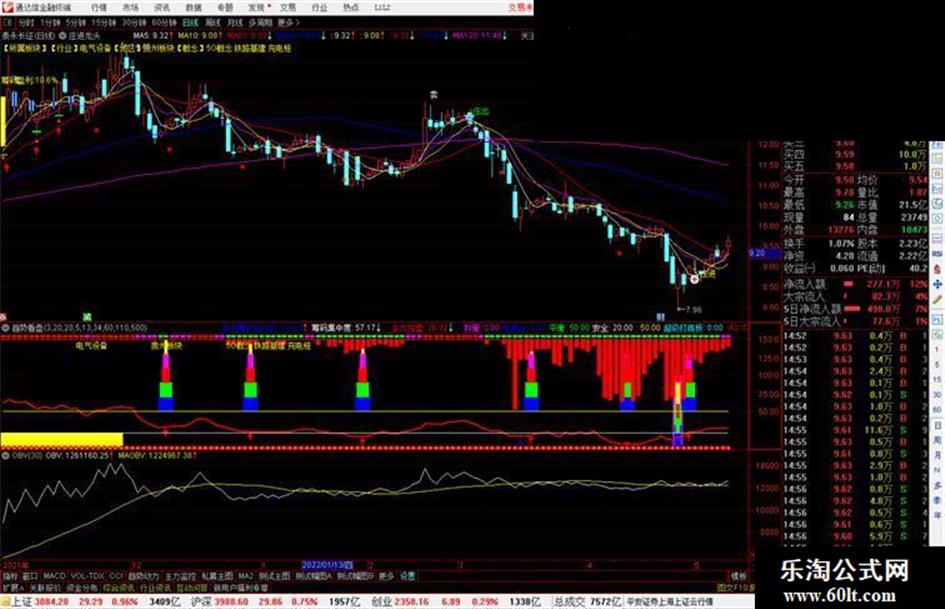Image resolution: width=945 pixels, height=609 pixels.
Task: Select the 60-minute shortcut in right toolbar
Action: (x=937, y=409)
